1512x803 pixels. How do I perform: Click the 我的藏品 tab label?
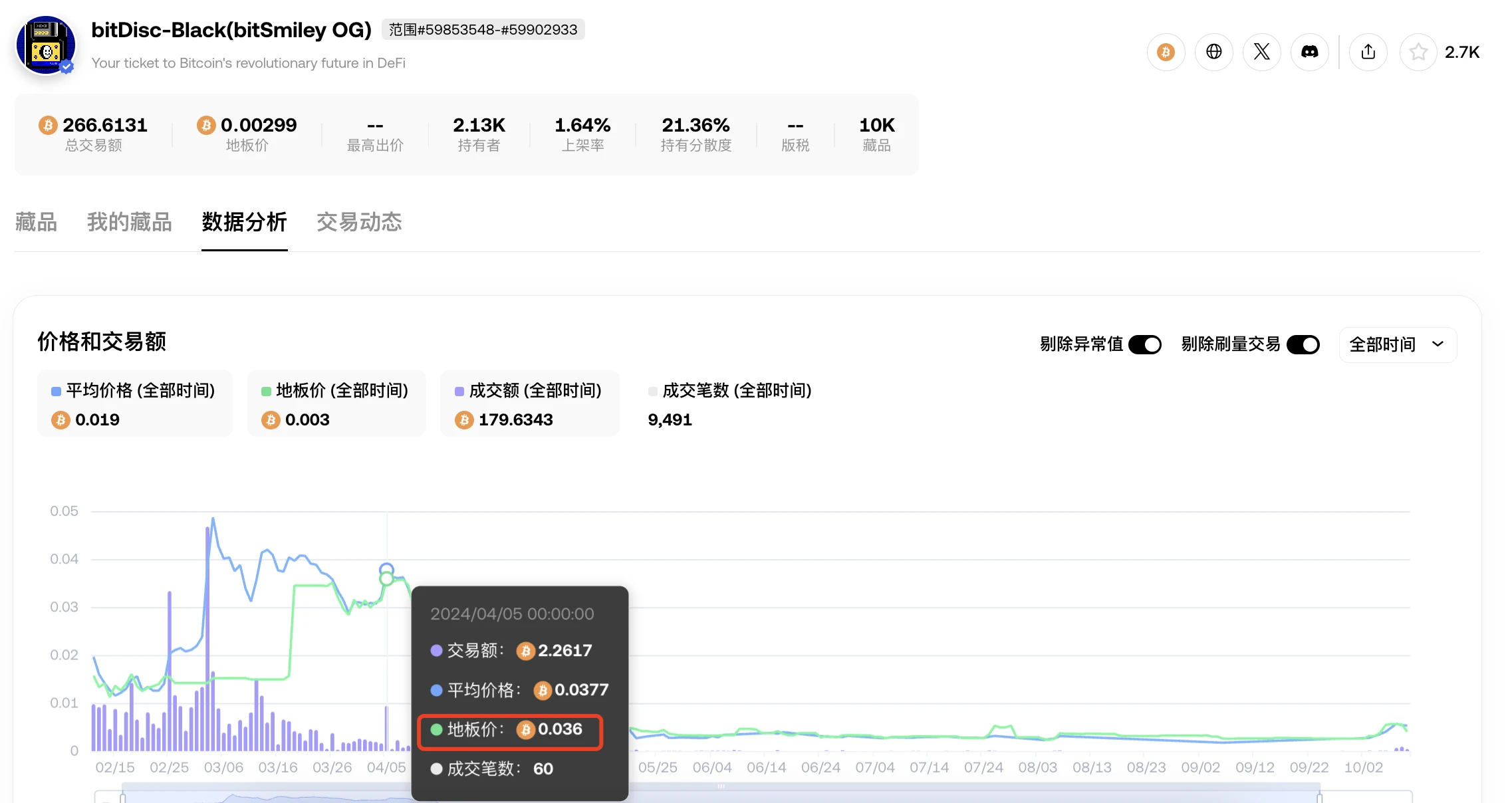129,222
